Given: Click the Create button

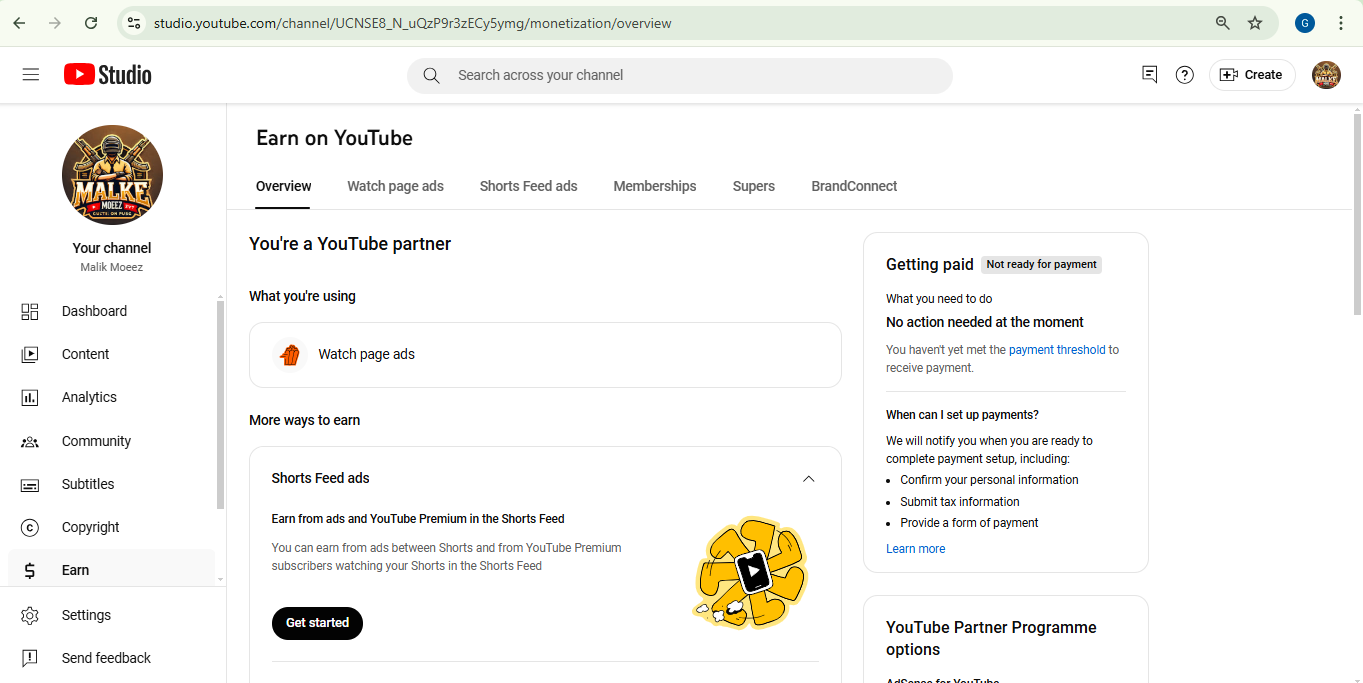Looking at the screenshot, I should point(1252,75).
